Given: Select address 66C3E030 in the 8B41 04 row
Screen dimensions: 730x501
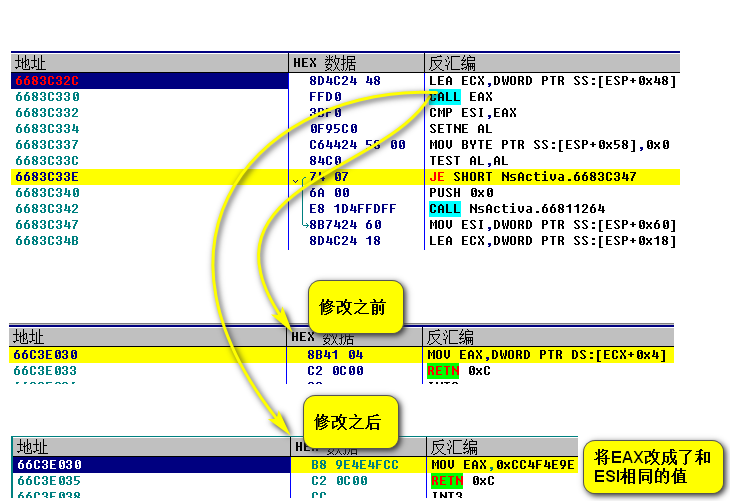Looking at the screenshot, I should click(x=45, y=355).
